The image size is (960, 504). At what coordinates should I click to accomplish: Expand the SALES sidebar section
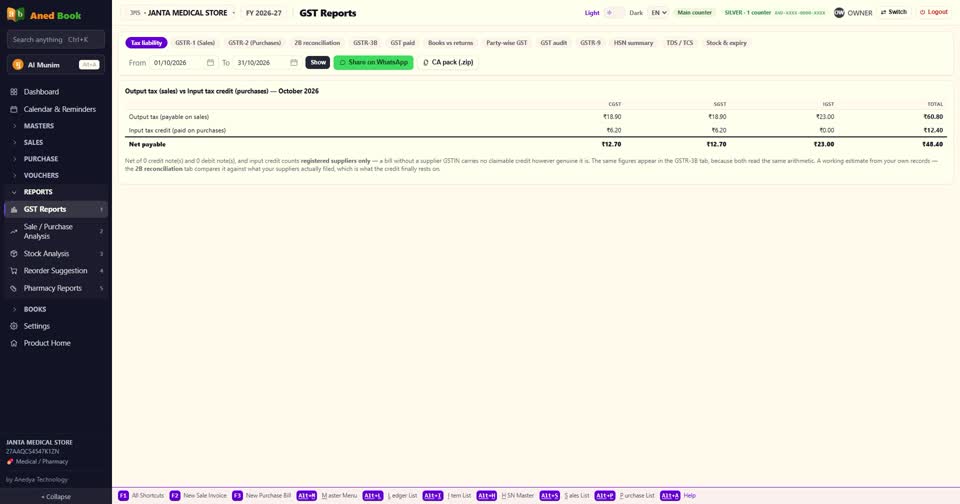(x=55, y=142)
